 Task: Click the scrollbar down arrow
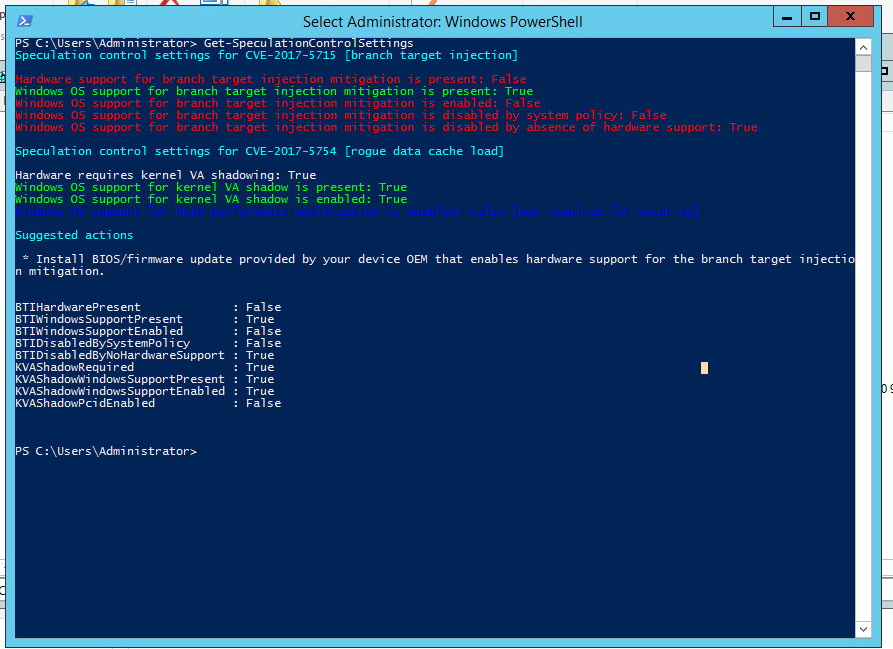click(863, 629)
